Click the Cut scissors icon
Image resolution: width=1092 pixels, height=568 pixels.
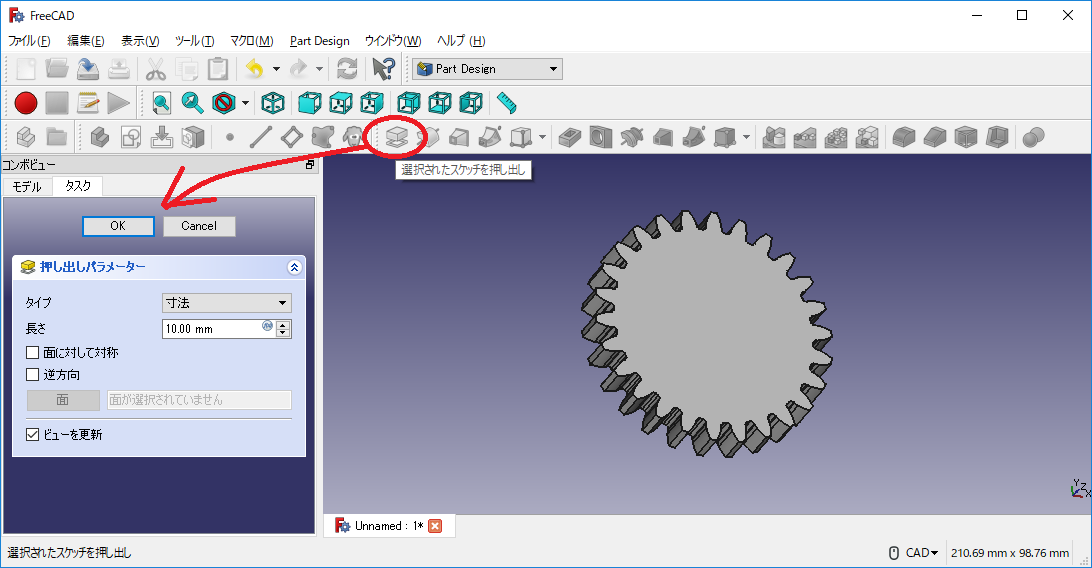point(155,69)
